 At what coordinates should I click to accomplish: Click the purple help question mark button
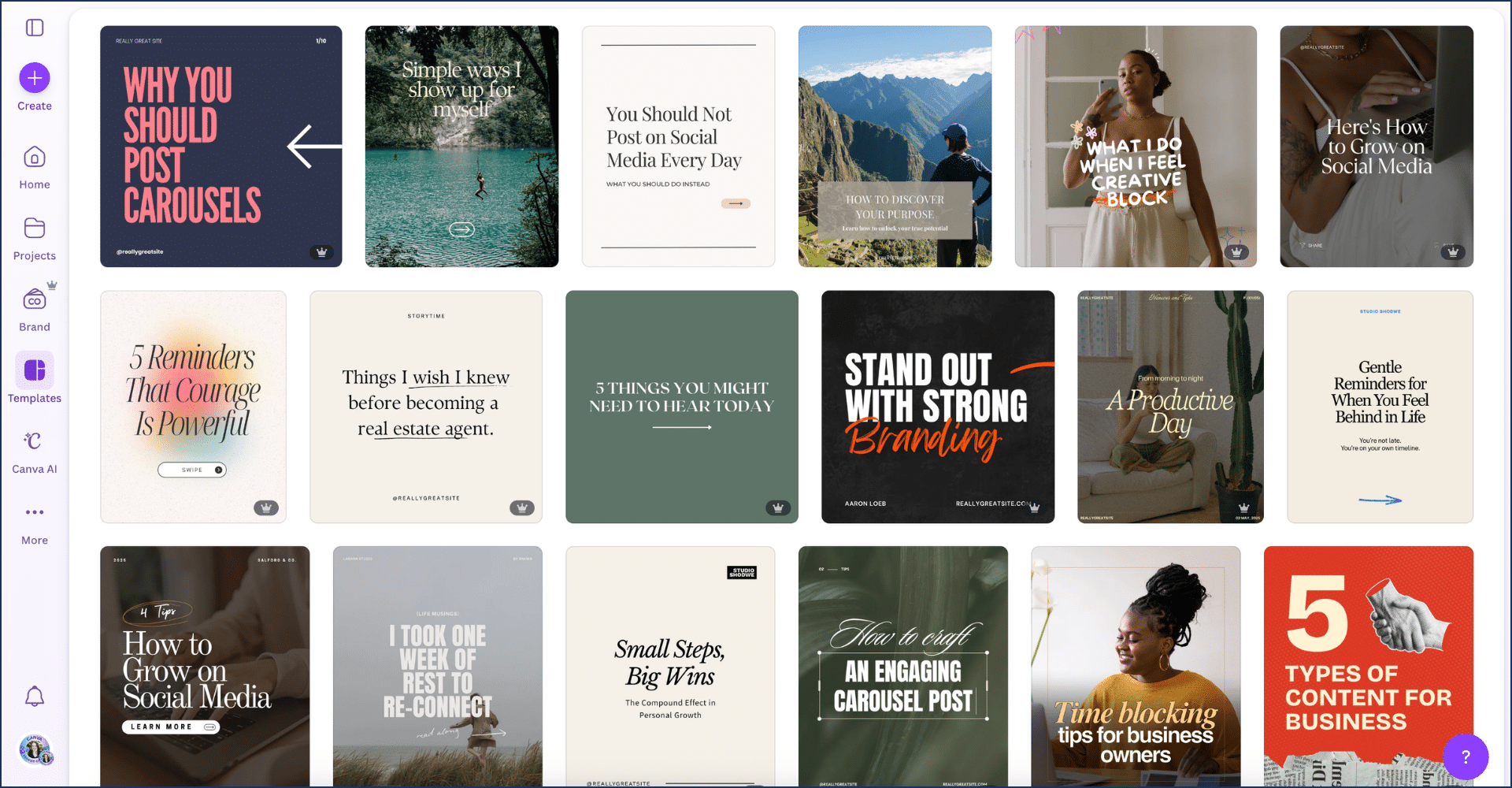[x=1466, y=756]
